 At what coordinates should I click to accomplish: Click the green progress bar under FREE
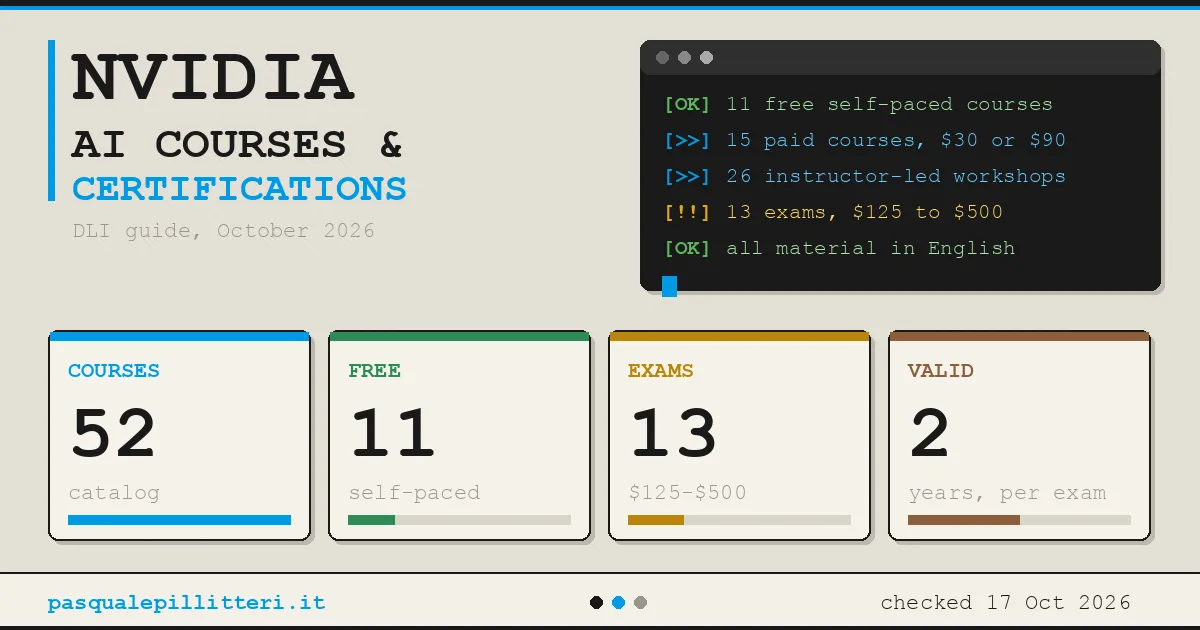(372, 520)
